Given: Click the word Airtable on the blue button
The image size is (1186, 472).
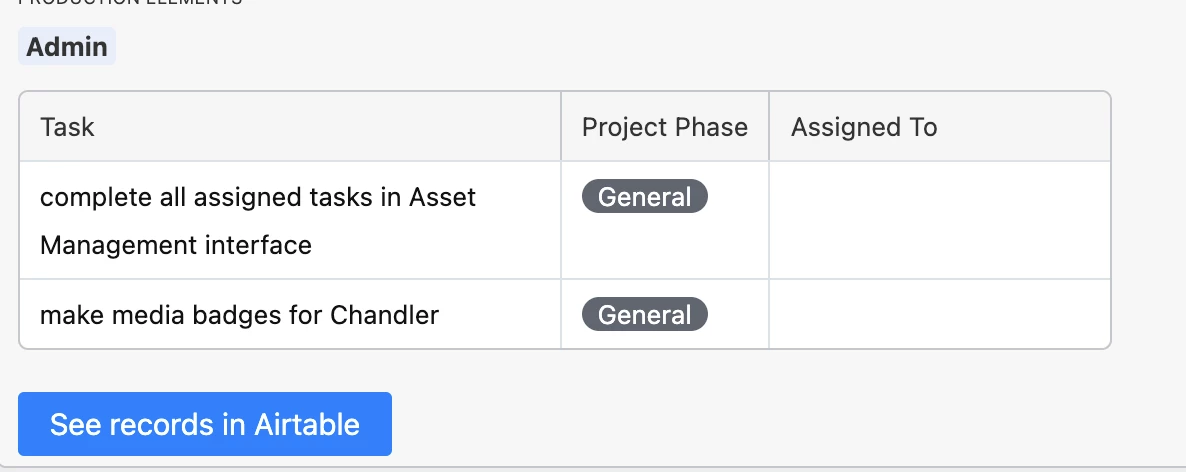Looking at the screenshot, I should coord(306,424).
